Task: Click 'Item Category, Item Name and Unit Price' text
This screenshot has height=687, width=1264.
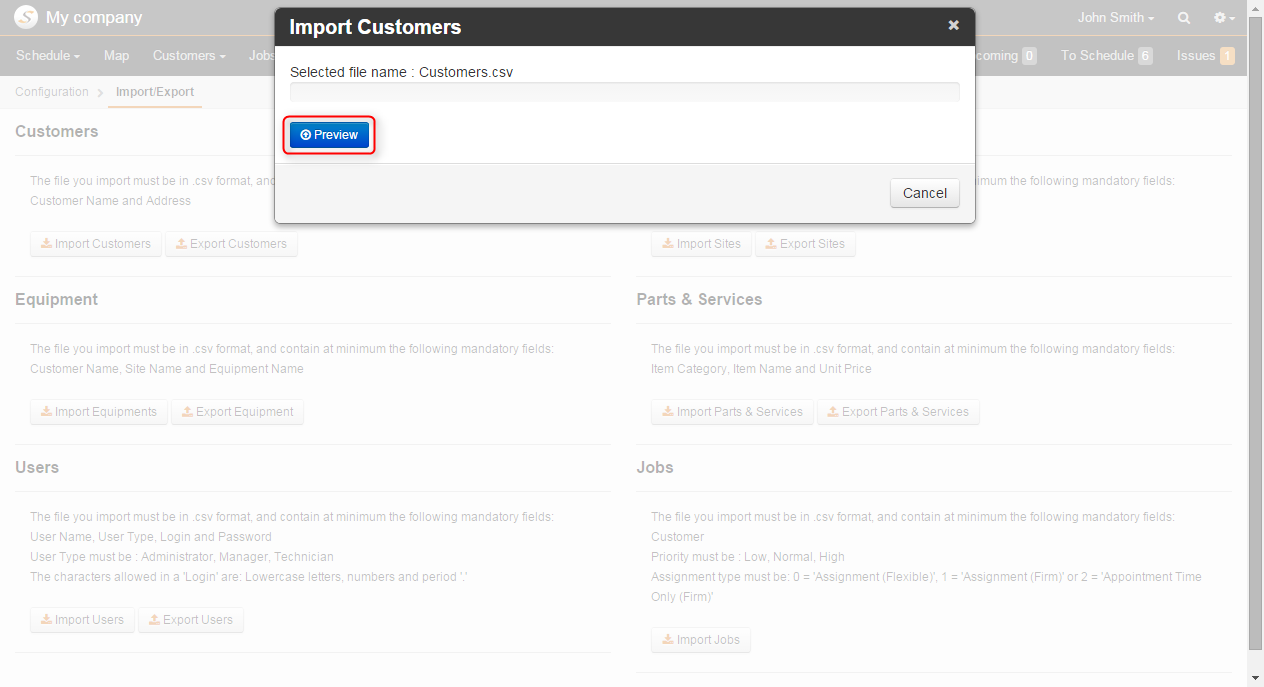Action: pyautogui.click(x=761, y=369)
